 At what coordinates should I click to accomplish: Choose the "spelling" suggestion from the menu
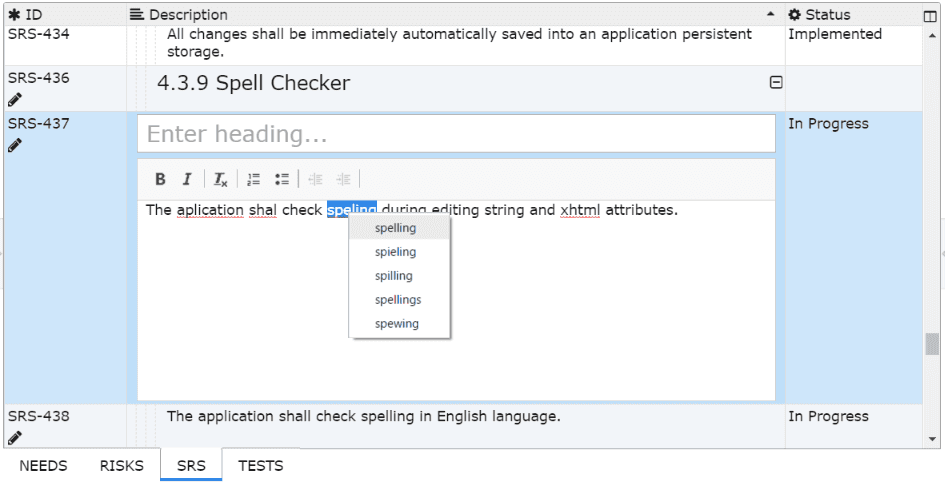tap(396, 228)
